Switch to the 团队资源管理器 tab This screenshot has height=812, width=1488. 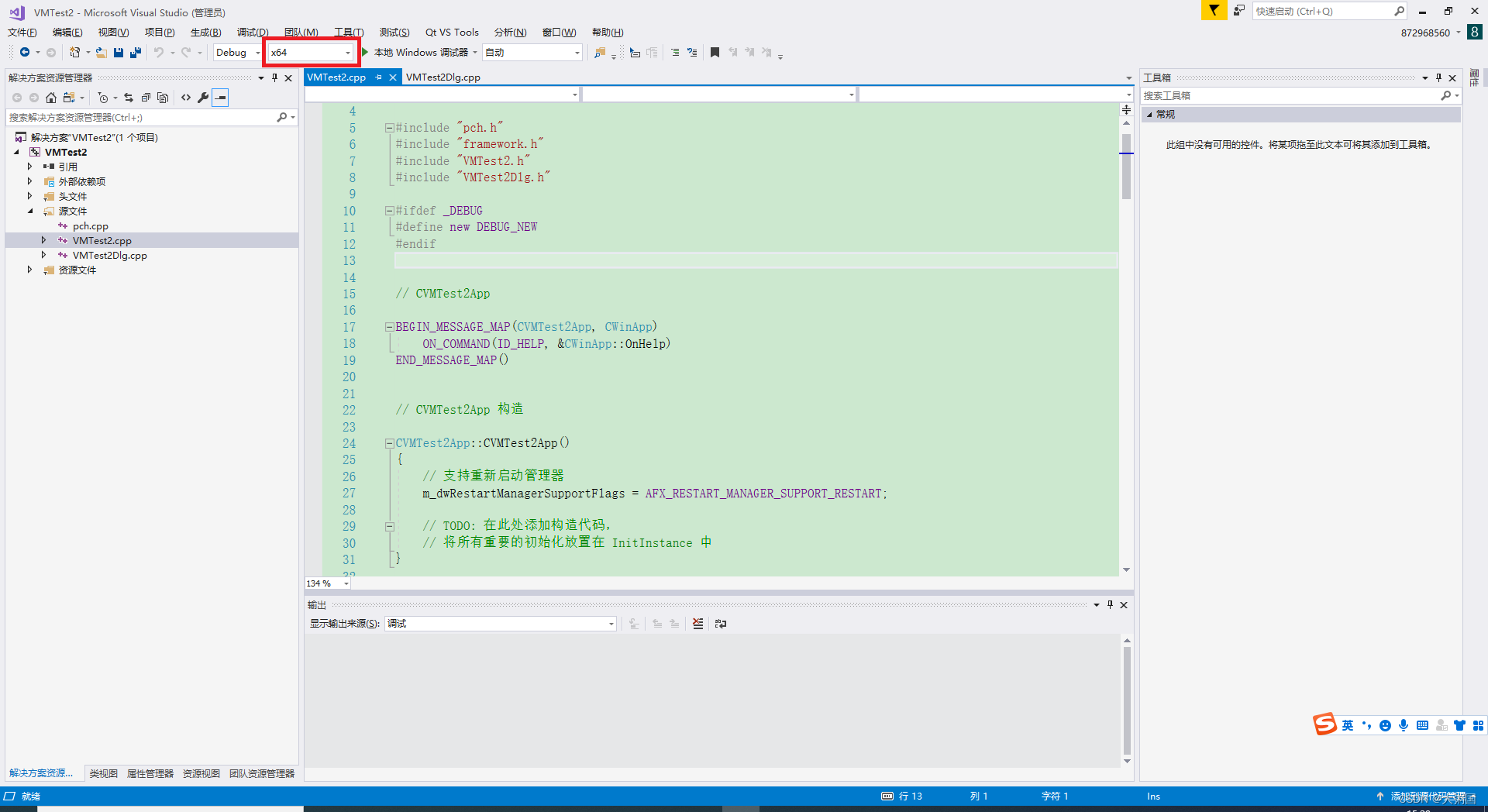tap(262, 773)
